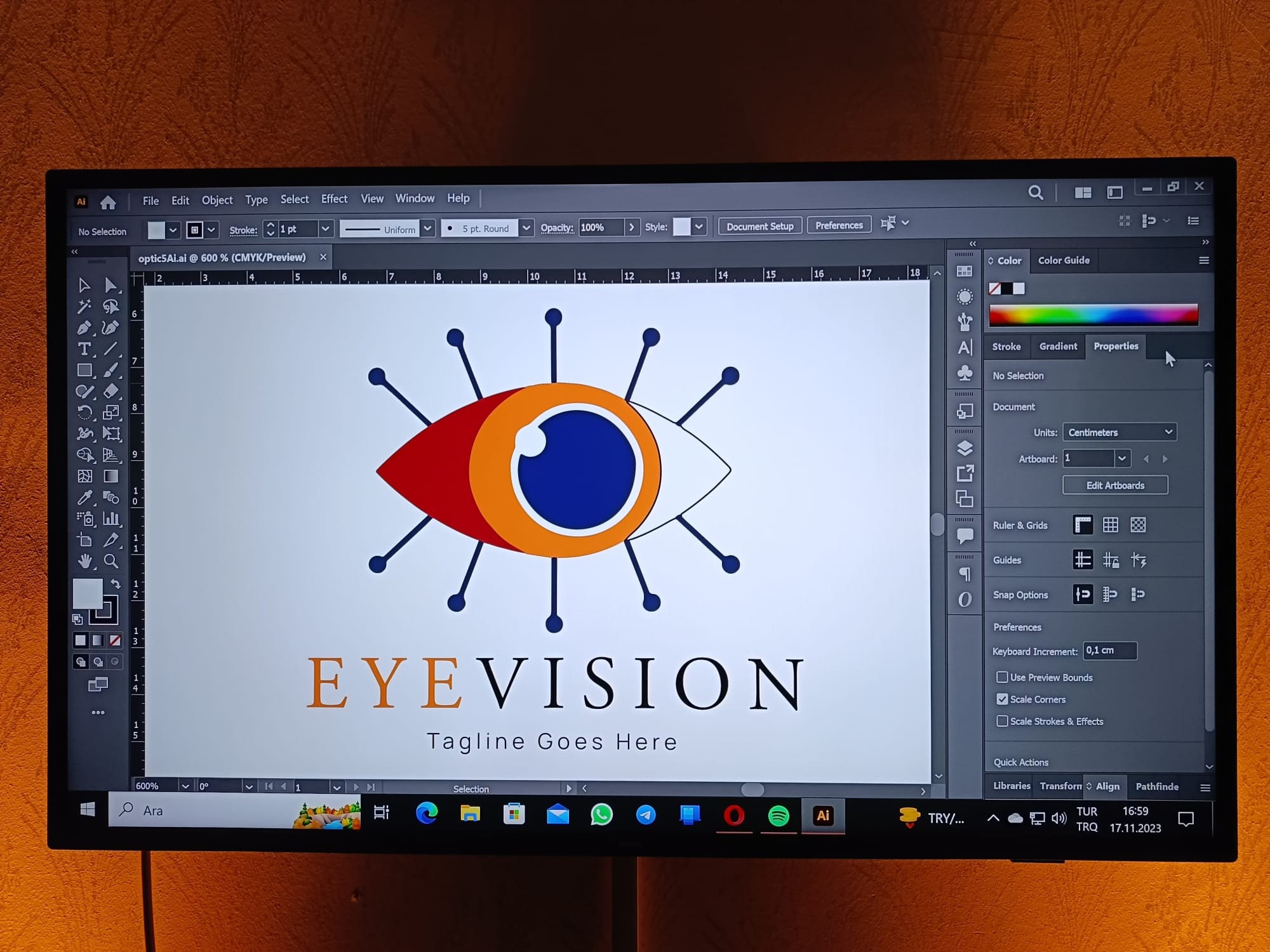
Task: Open WhatsApp from the taskbar
Action: [601, 815]
